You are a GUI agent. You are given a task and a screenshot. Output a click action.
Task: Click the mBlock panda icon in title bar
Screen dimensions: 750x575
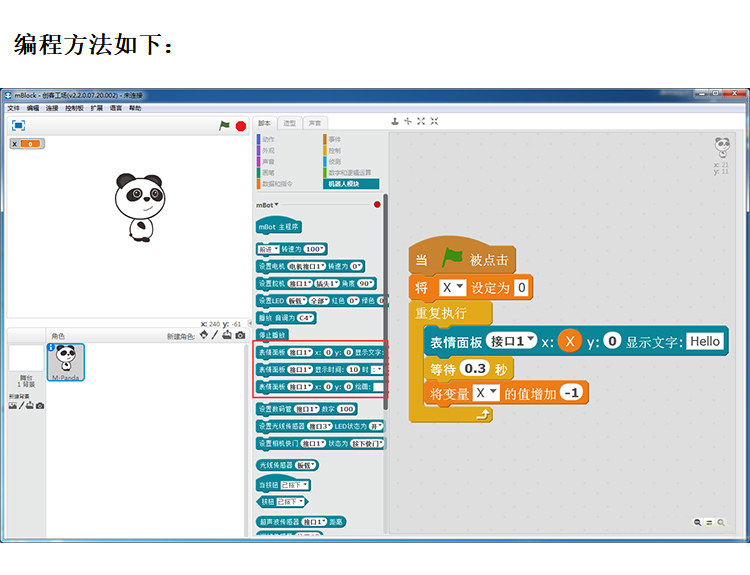coord(8,95)
